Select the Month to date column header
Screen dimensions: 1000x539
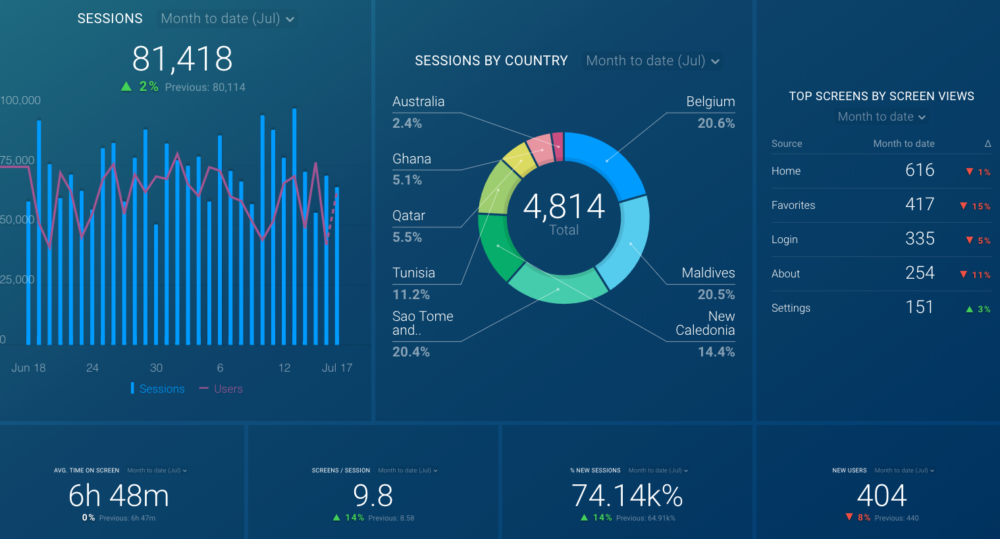(903, 144)
